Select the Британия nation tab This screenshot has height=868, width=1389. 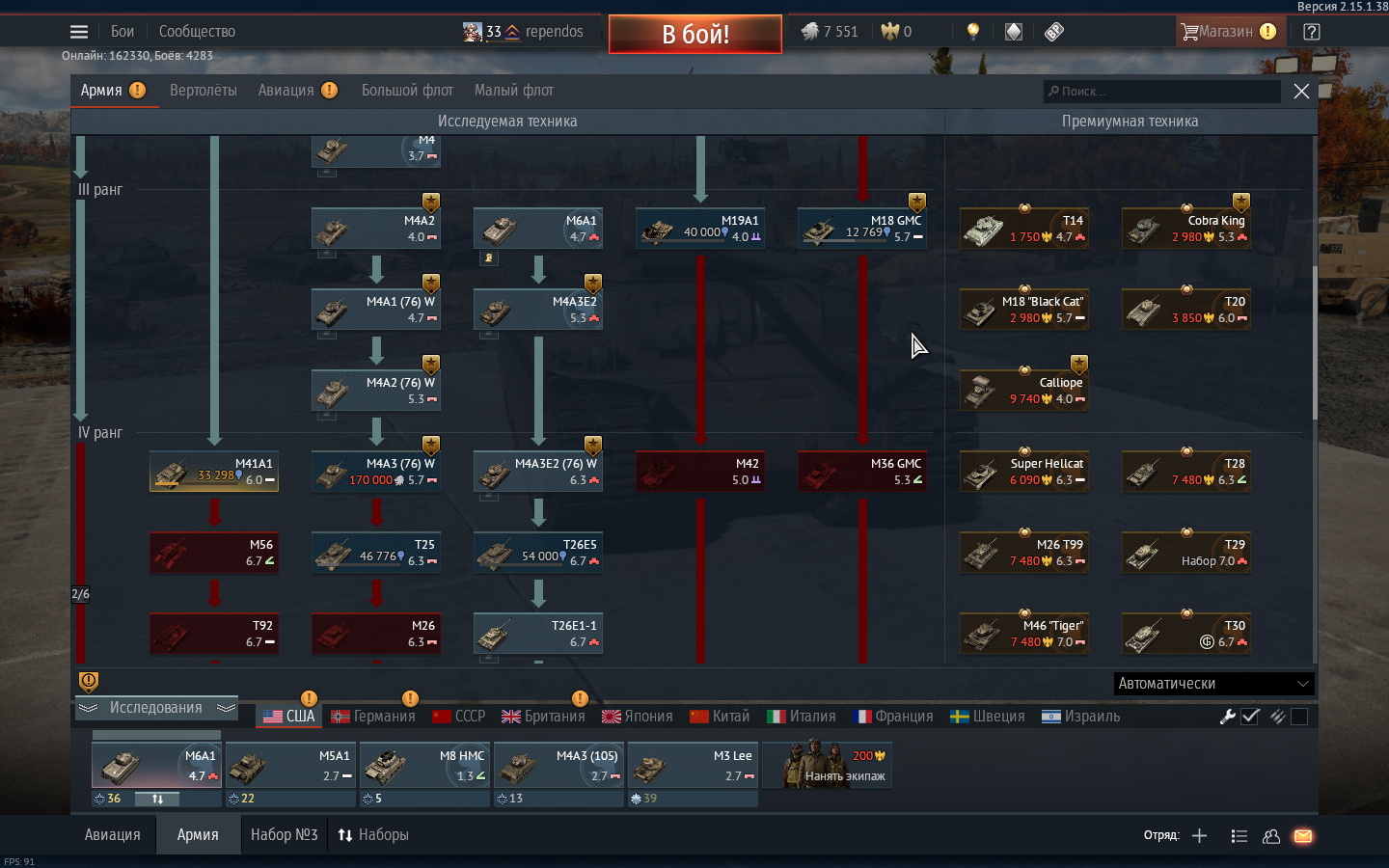click(x=543, y=717)
